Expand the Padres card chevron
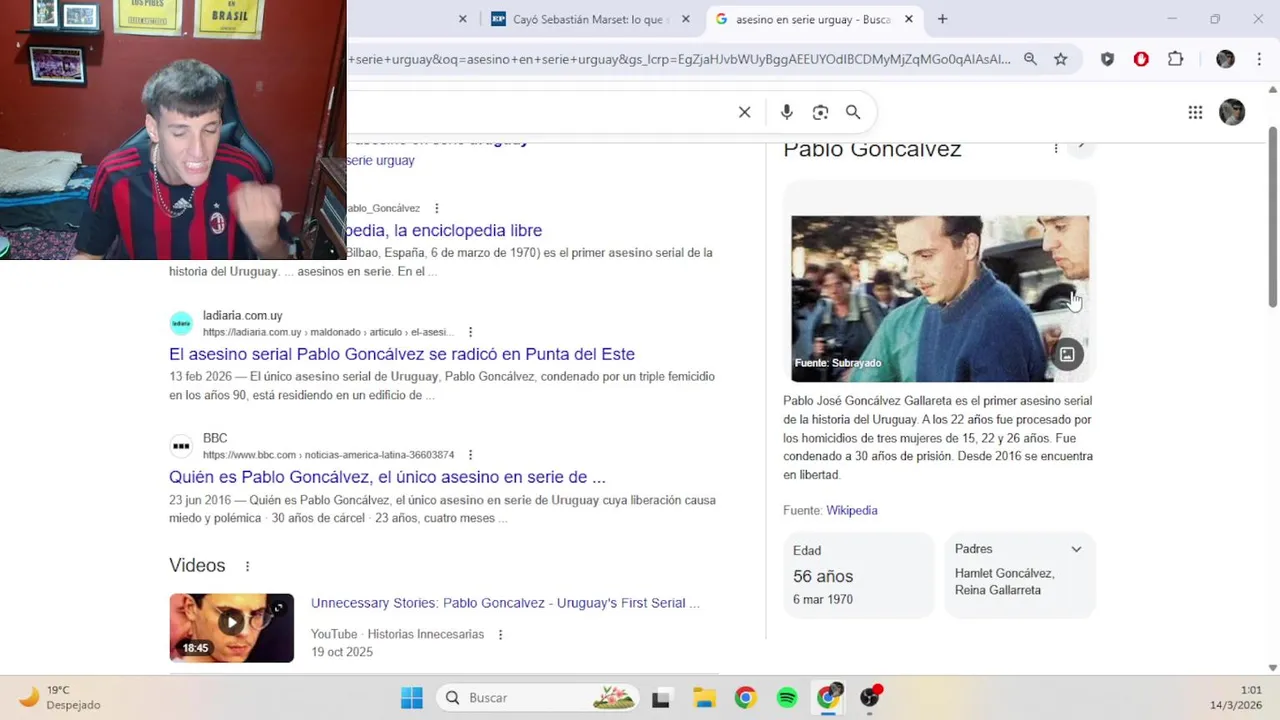The image size is (1280, 720). click(x=1076, y=549)
